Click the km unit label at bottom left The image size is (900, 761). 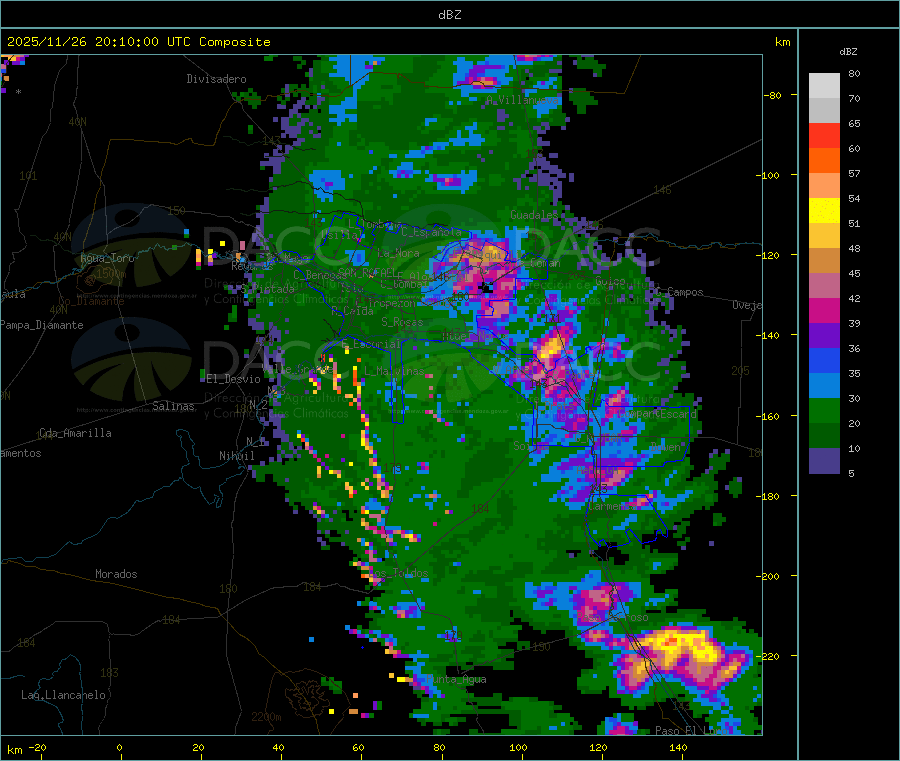pos(14,750)
